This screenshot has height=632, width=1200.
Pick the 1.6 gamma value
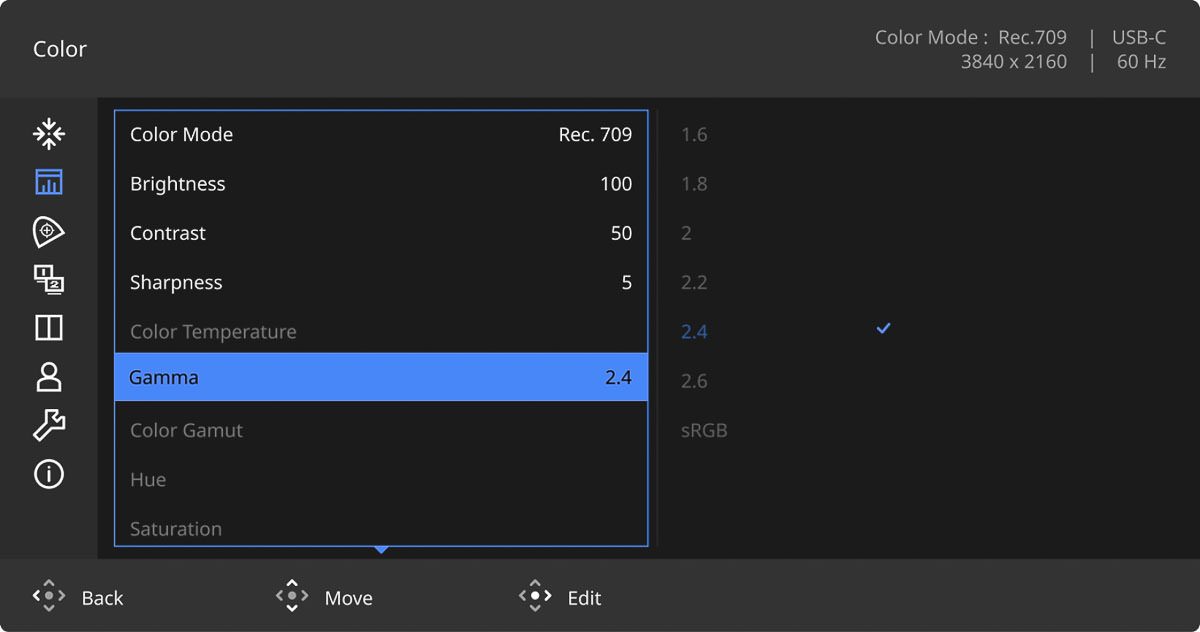(694, 135)
